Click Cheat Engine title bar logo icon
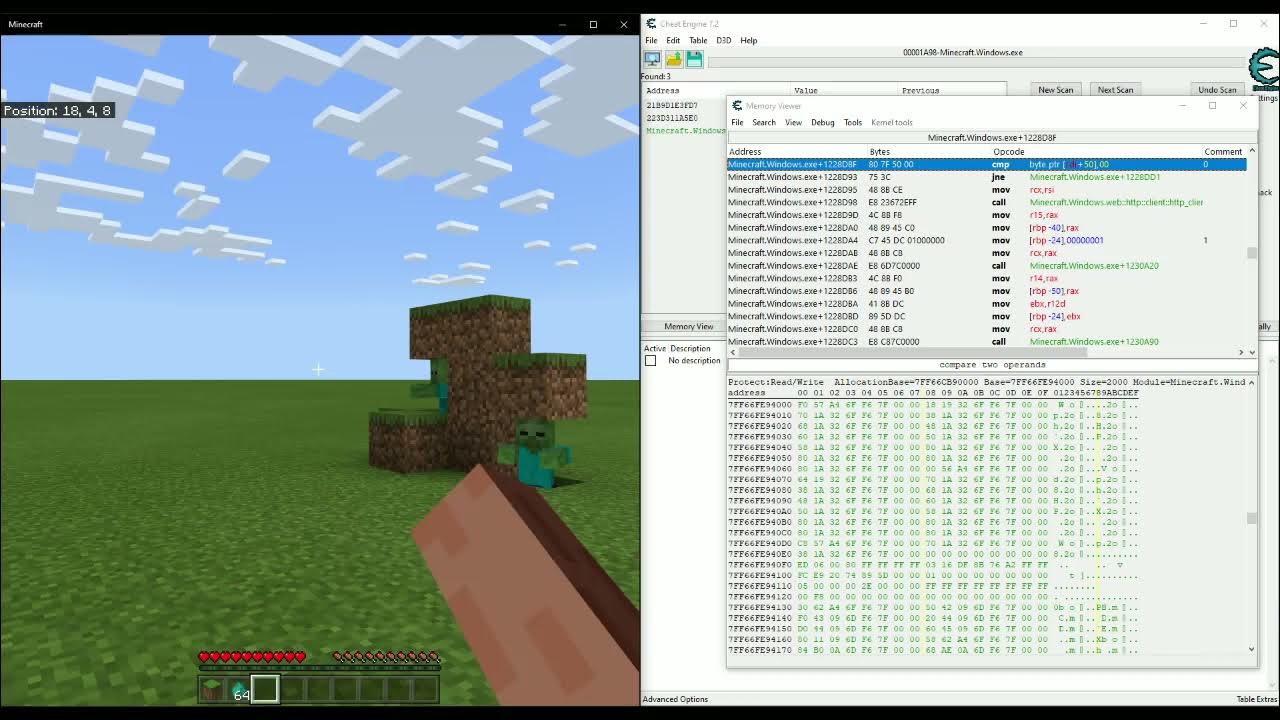Screen dimensions: 1280x720 click(x=650, y=23)
